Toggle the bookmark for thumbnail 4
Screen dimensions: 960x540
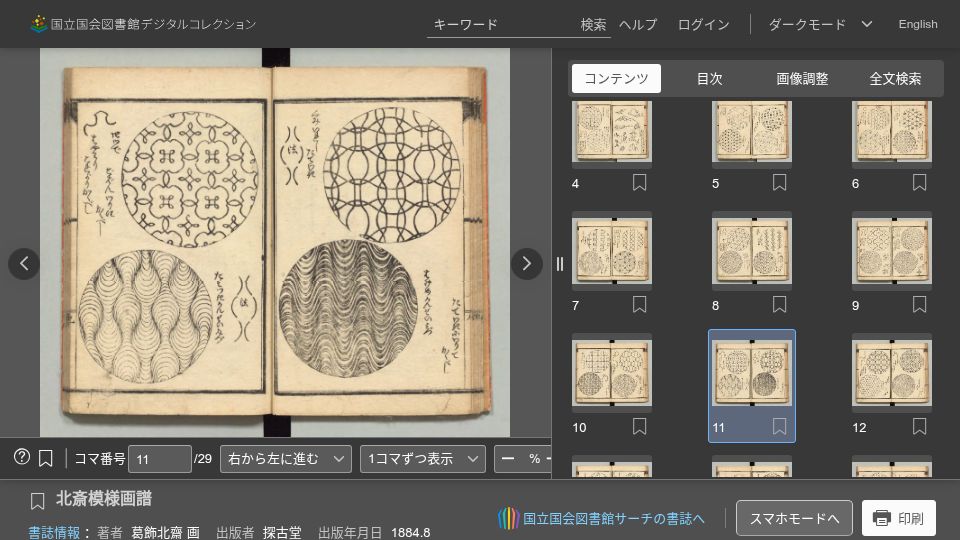[639, 182]
